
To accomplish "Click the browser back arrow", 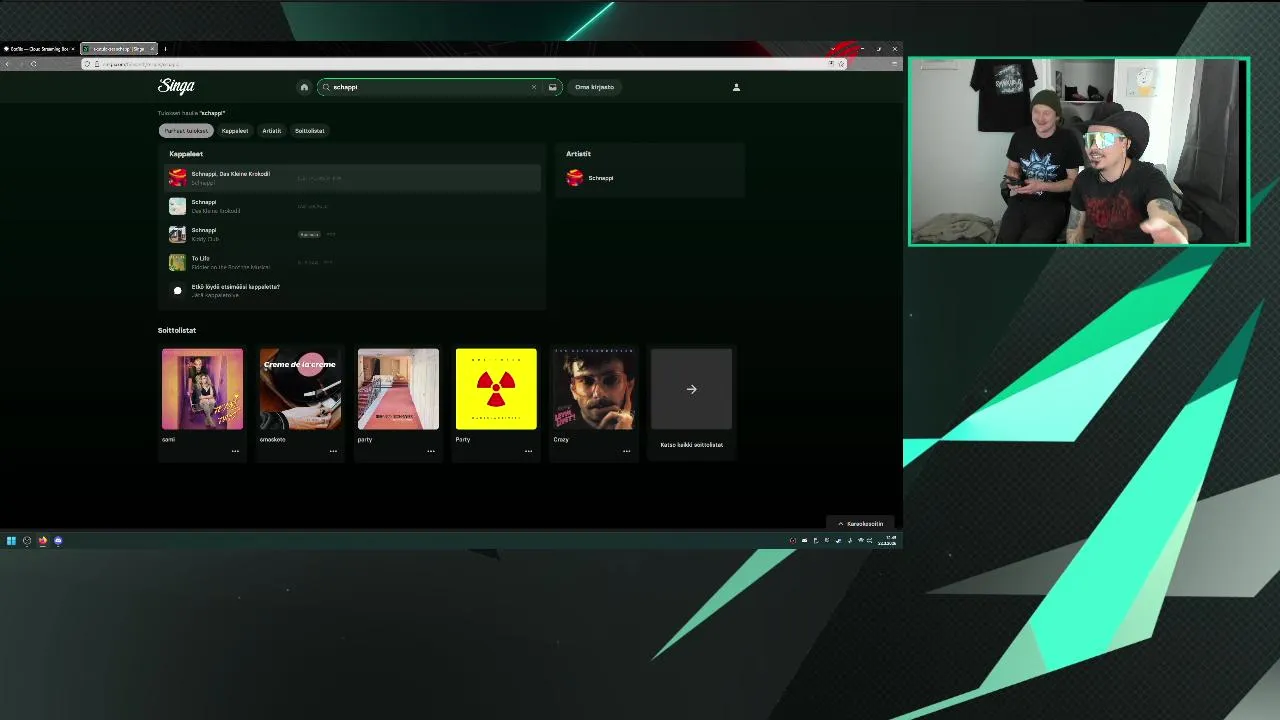I will (7, 64).
